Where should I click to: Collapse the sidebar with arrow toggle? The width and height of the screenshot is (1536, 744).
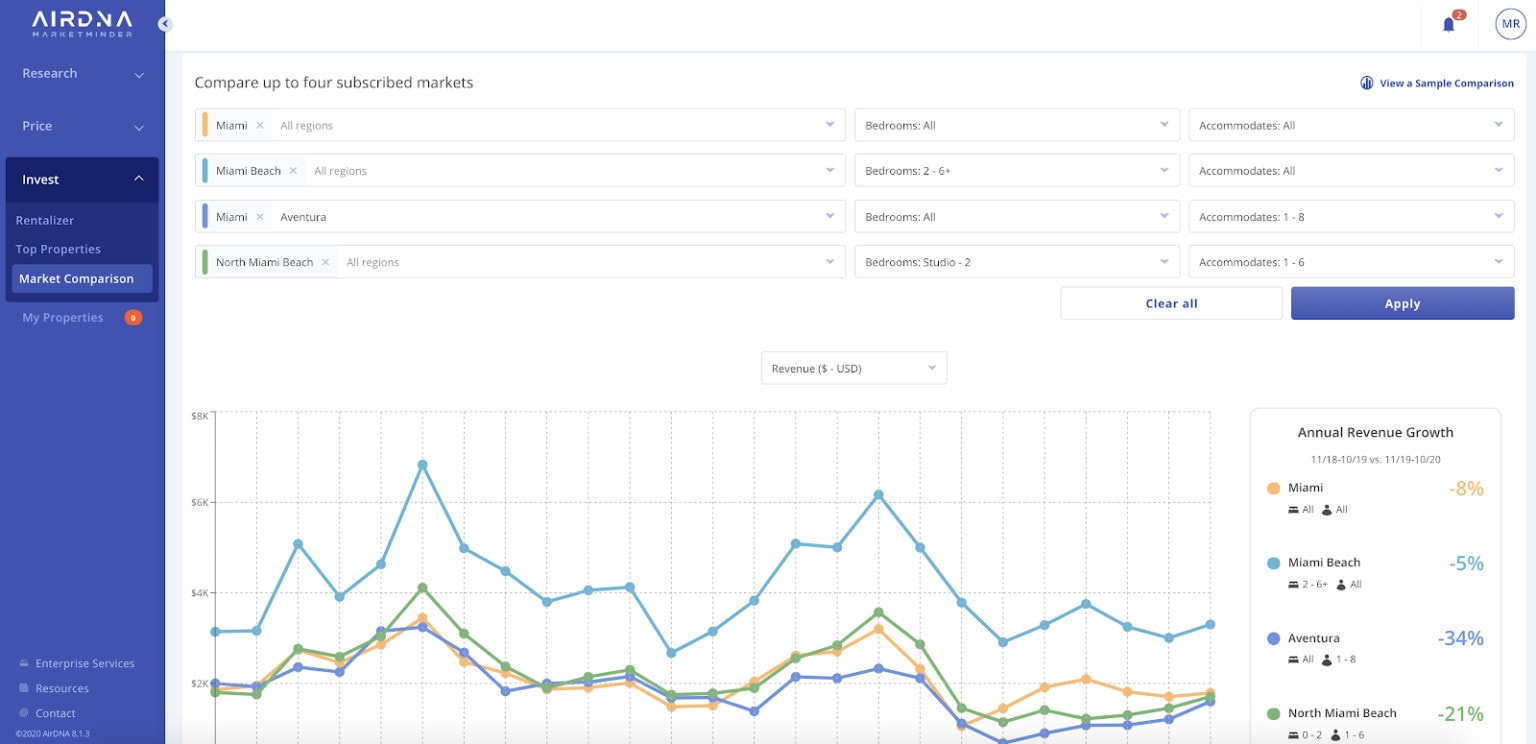pos(165,24)
